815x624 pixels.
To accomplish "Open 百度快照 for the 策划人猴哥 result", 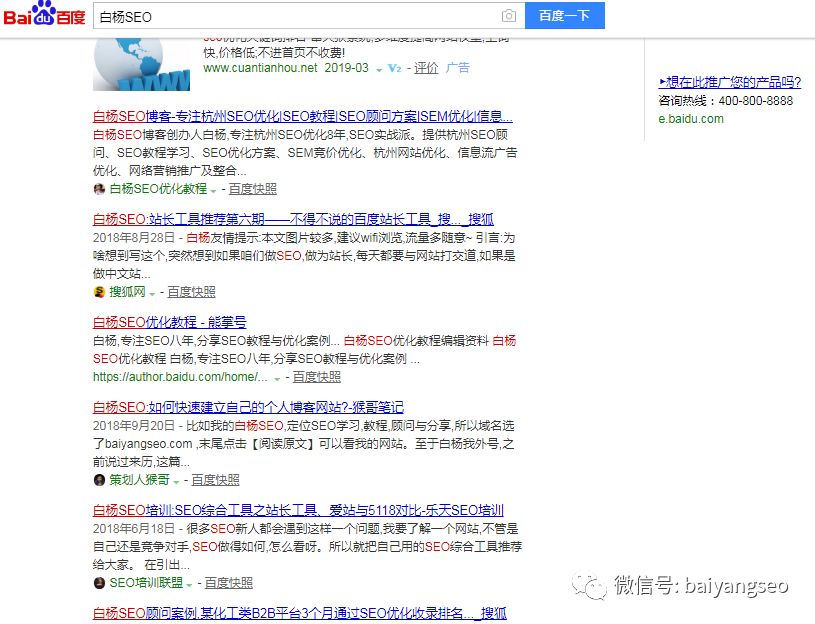I will [215, 480].
